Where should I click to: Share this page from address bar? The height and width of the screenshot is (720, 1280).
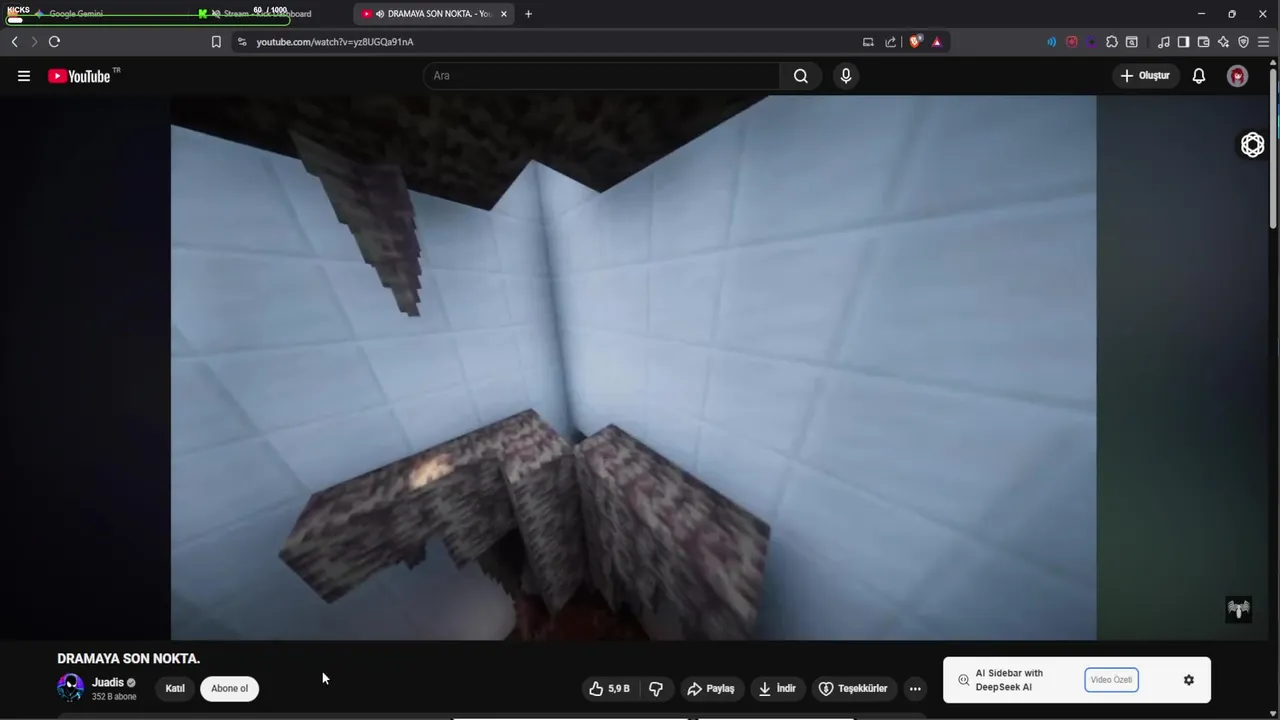(x=891, y=42)
